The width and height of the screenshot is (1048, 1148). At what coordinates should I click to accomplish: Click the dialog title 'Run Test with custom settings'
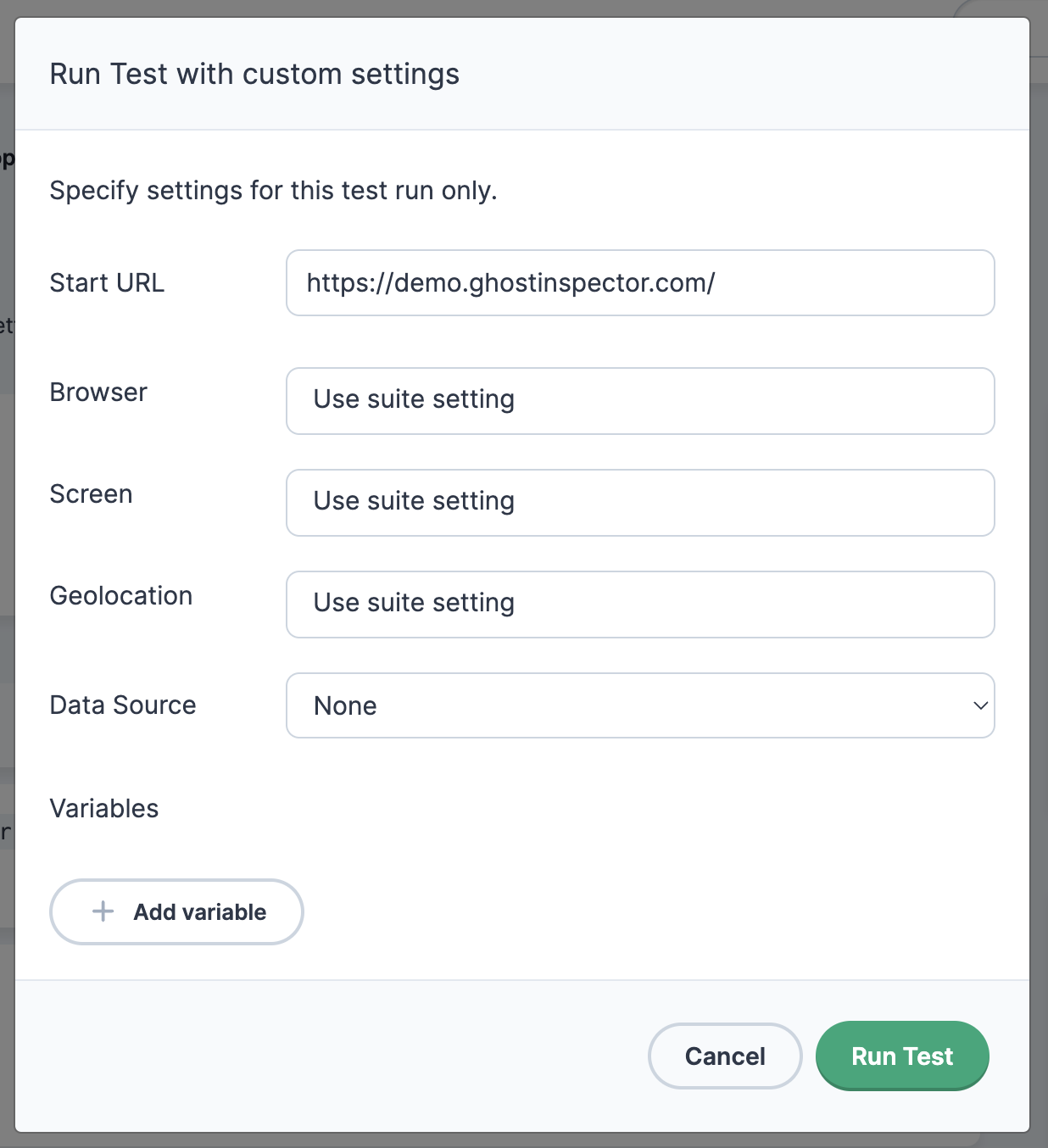(254, 74)
